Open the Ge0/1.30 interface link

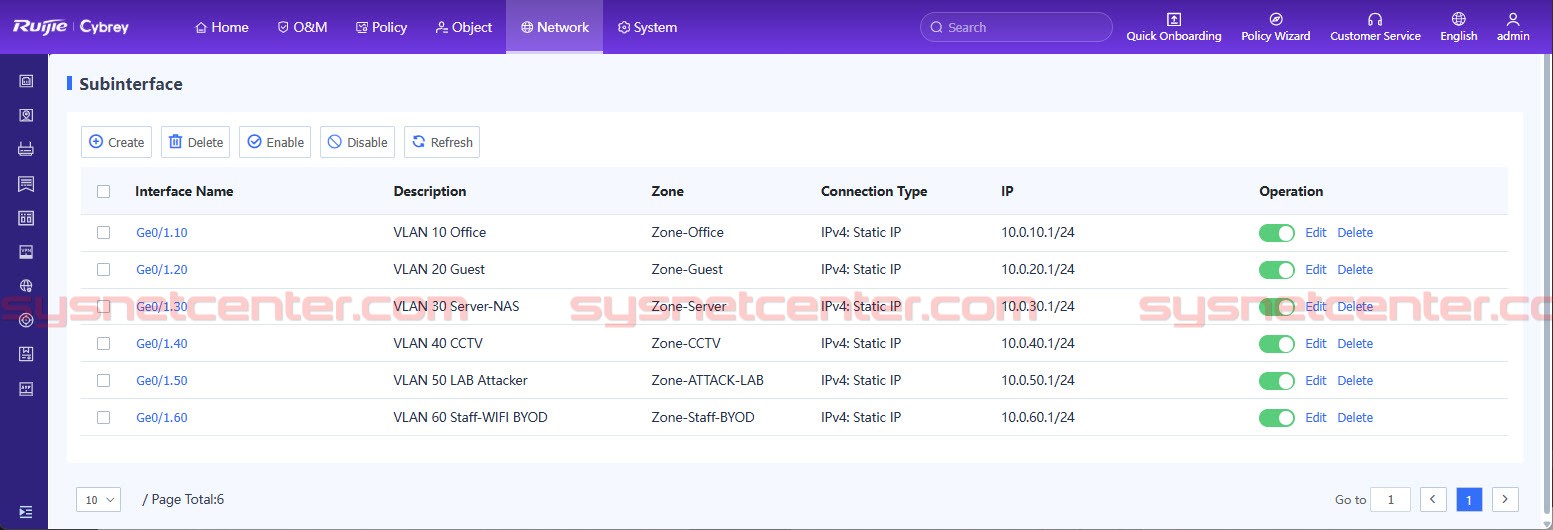point(162,306)
